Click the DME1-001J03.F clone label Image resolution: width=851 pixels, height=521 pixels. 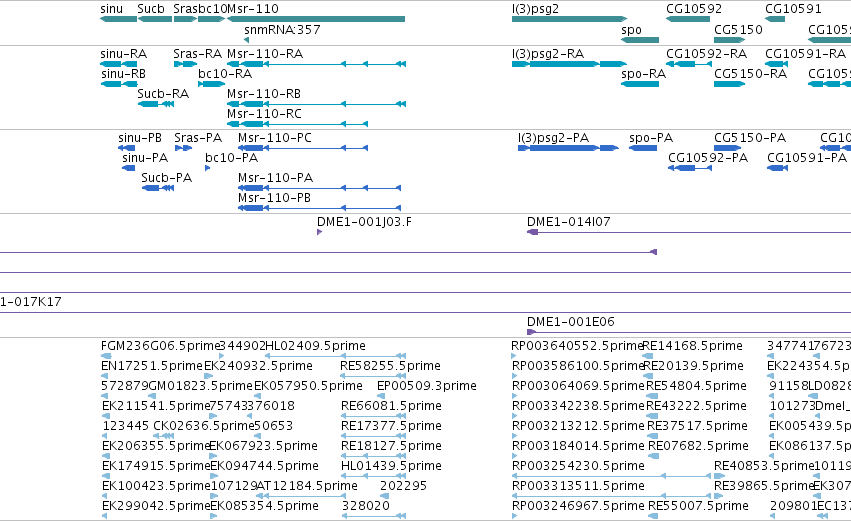pyautogui.click(x=364, y=222)
